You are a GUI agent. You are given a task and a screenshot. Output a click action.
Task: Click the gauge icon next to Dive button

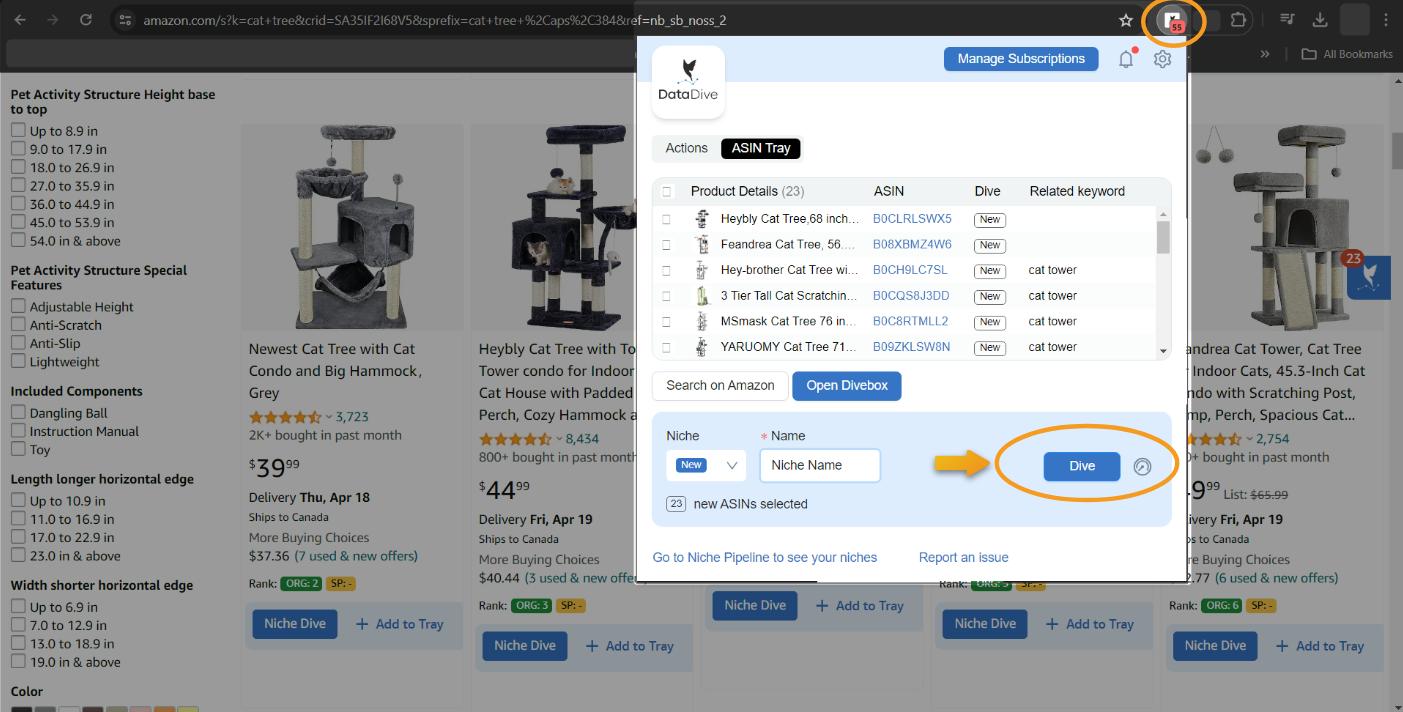coord(1142,466)
